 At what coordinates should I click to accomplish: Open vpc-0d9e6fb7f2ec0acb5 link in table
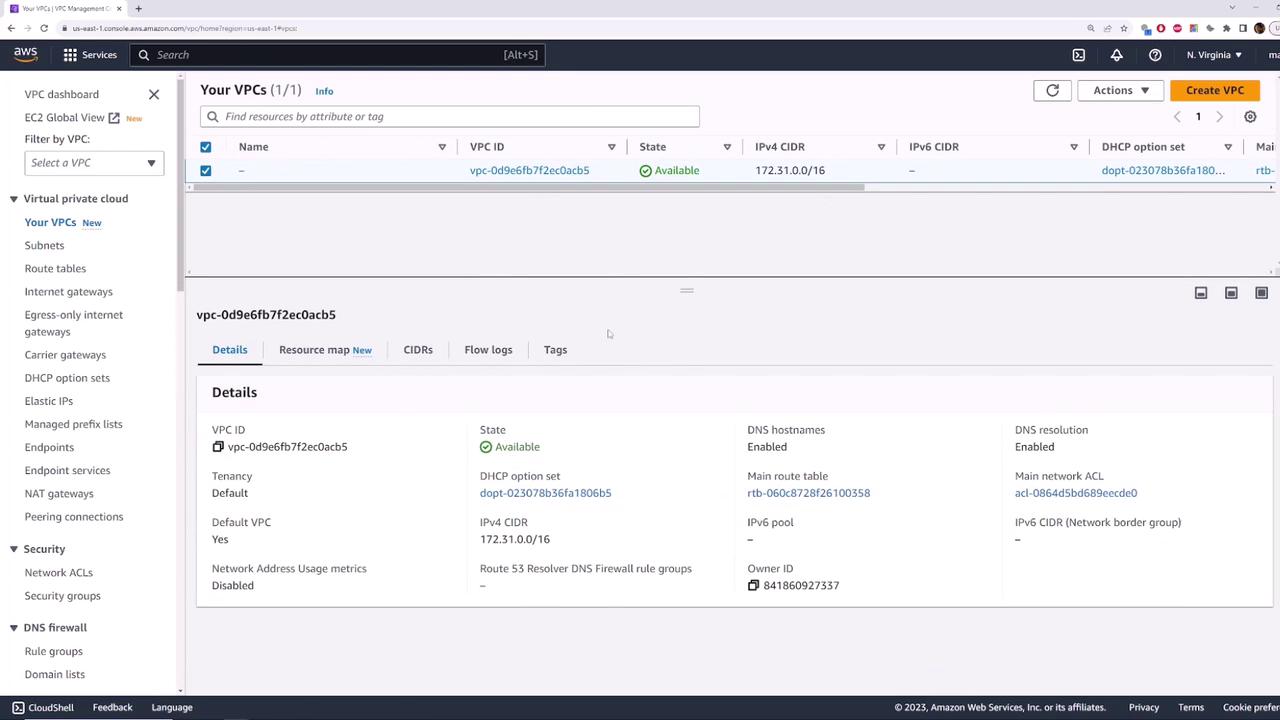click(529, 171)
